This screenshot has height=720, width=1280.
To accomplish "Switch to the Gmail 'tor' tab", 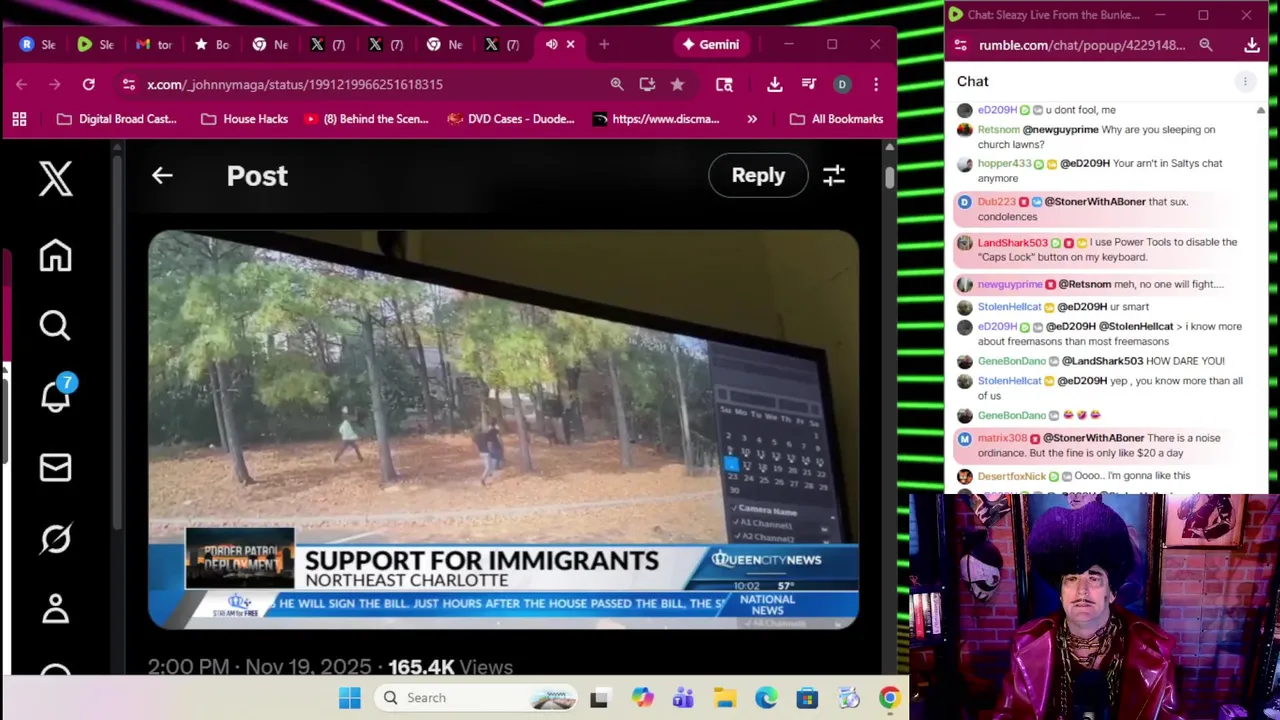I will (154, 44).
